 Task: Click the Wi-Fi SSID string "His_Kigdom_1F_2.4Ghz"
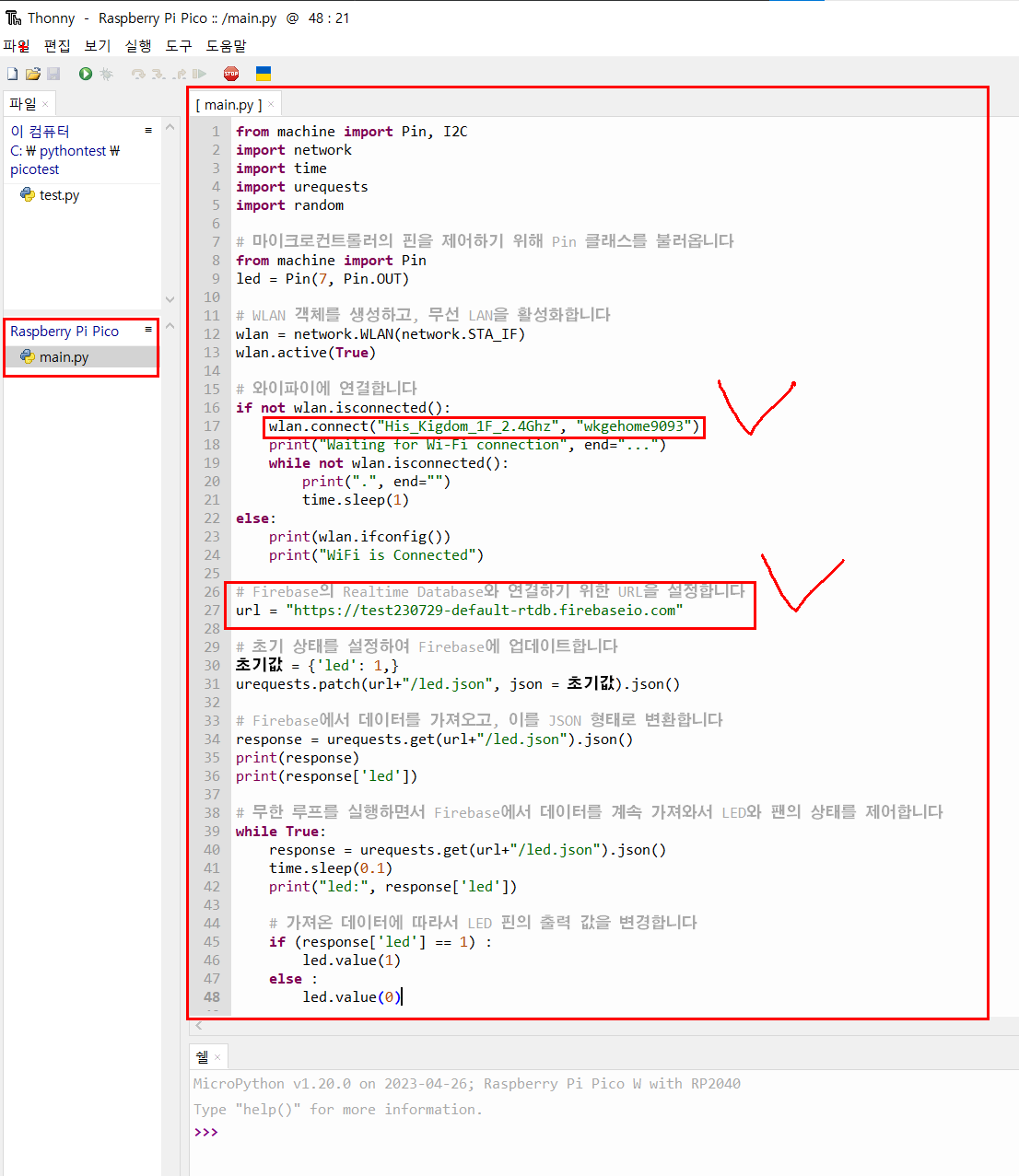468,426
